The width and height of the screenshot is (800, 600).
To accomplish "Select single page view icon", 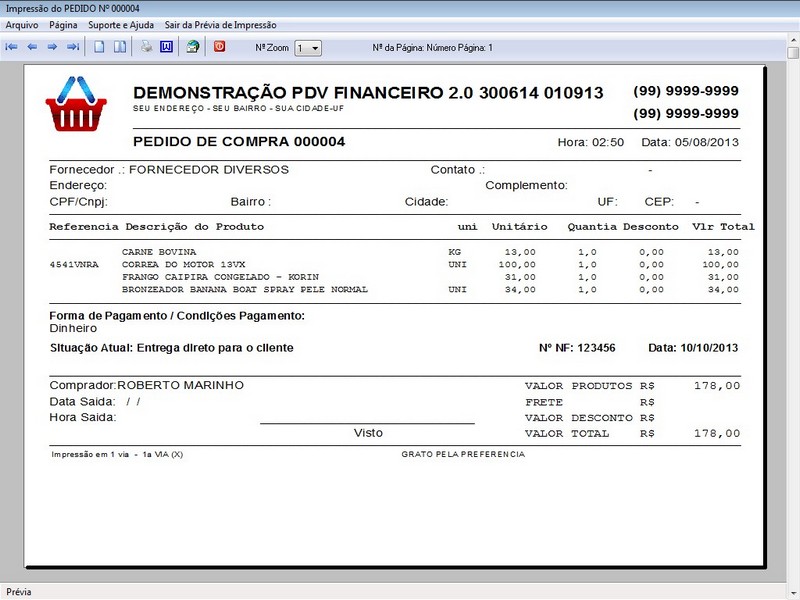I will coord(99,47).
